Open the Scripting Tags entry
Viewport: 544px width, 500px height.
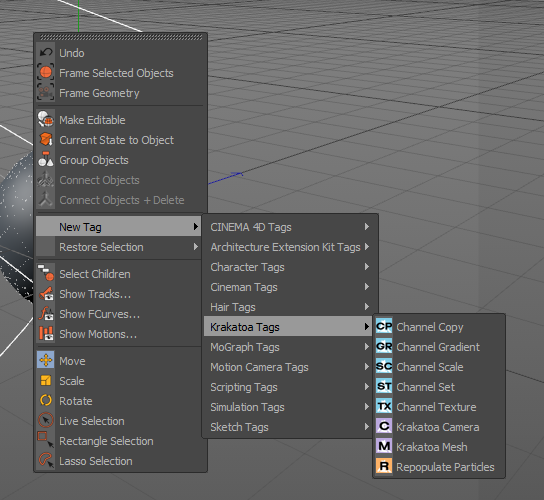(x=288, y=387)
